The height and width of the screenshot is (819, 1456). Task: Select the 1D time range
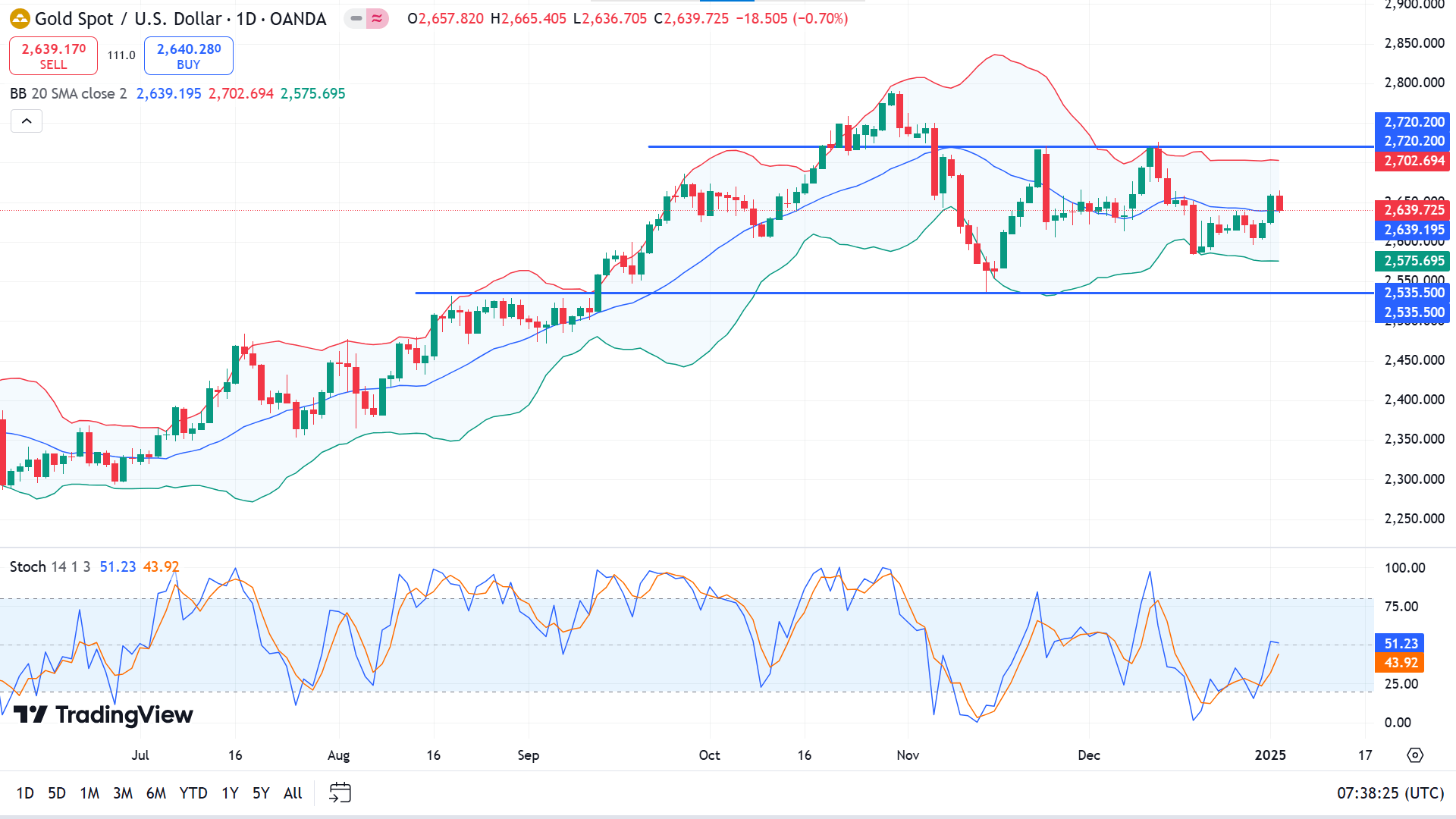[x=25, y=793]
